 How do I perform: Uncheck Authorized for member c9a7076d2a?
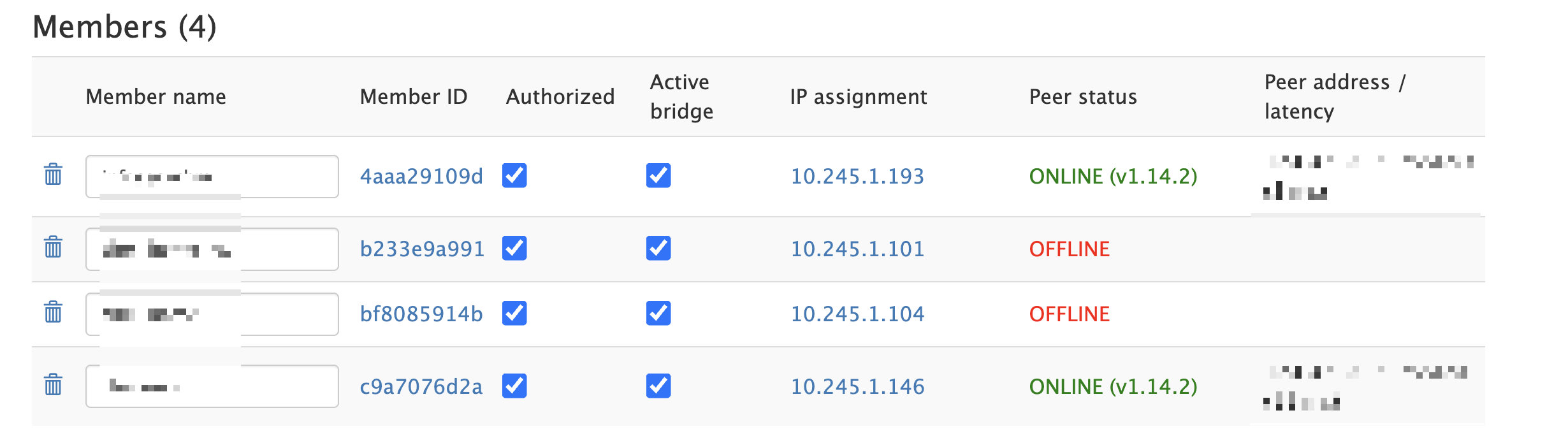pyautogui.click(x=514, y=386)
